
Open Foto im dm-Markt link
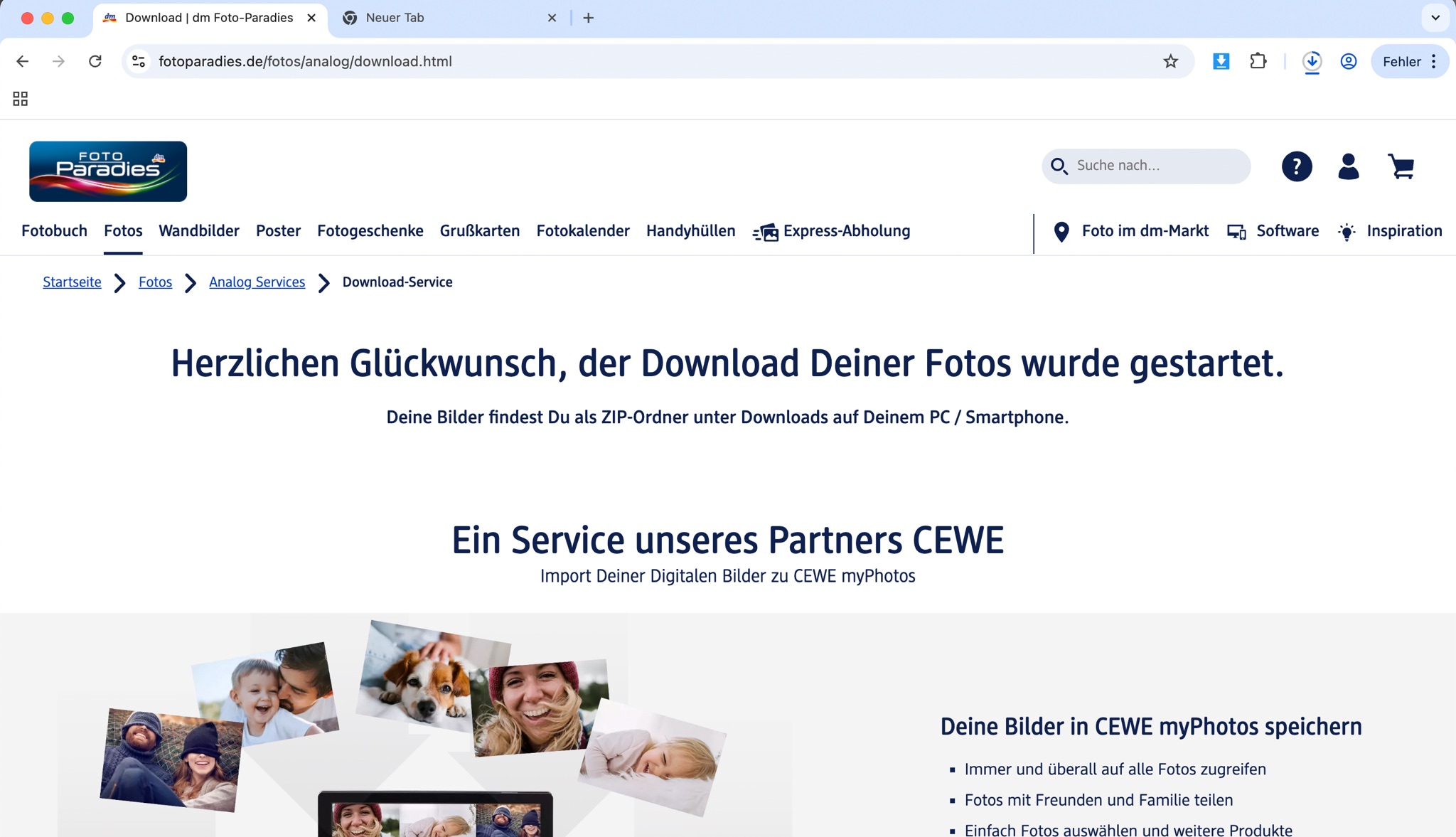(x=1145, y=231)
